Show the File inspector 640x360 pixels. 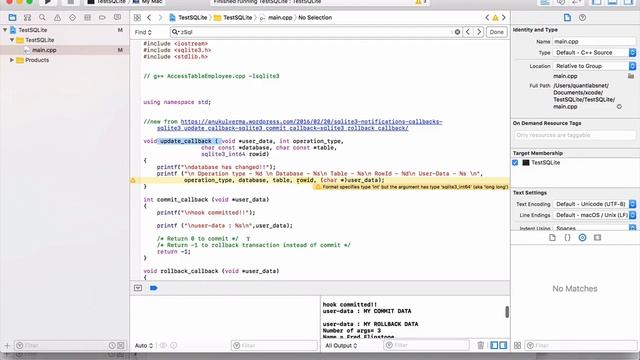(567, 18)
